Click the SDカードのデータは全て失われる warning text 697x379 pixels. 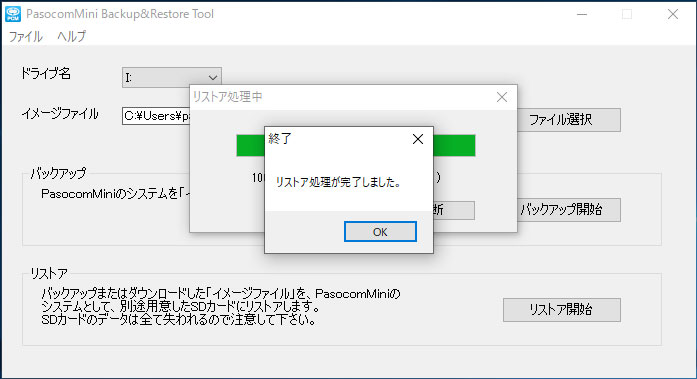(x=179, y=319)
